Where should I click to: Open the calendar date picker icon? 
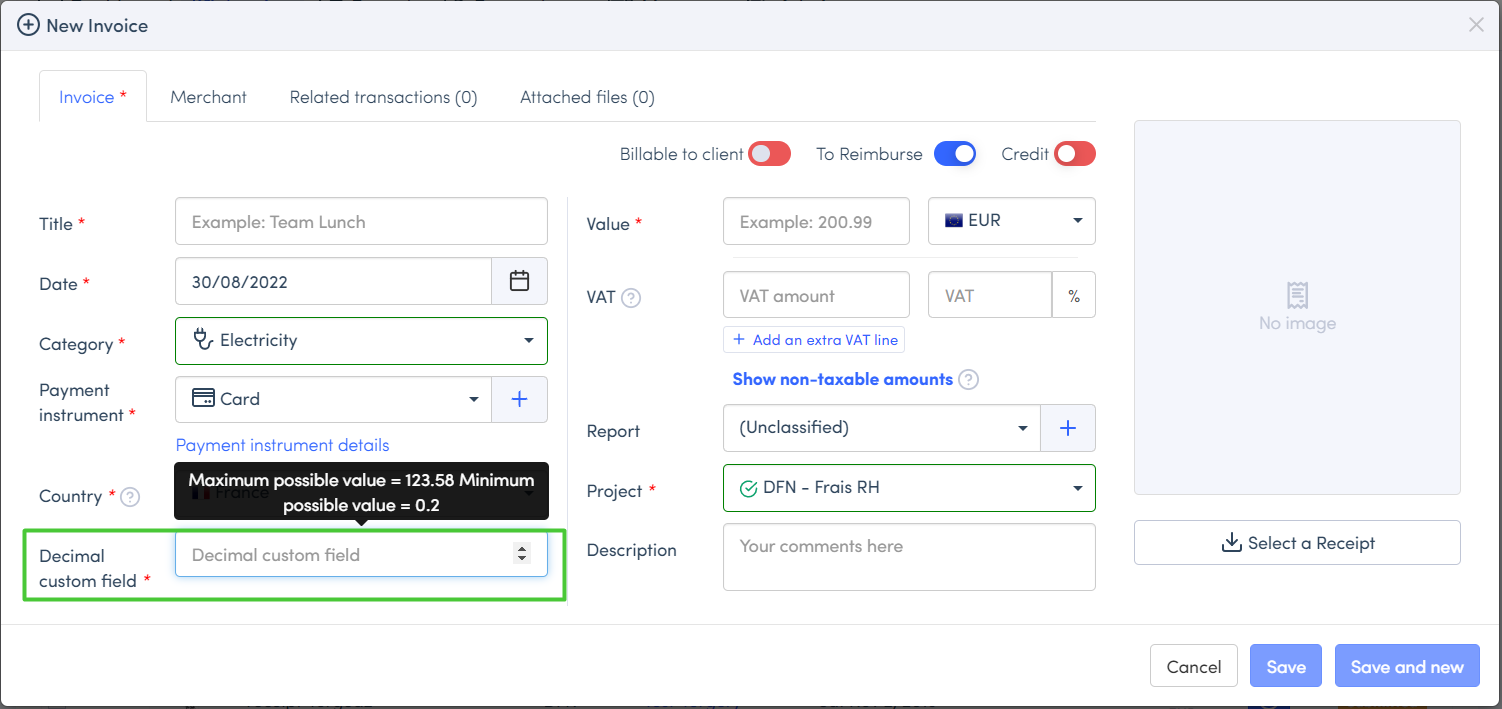(519, 281)
